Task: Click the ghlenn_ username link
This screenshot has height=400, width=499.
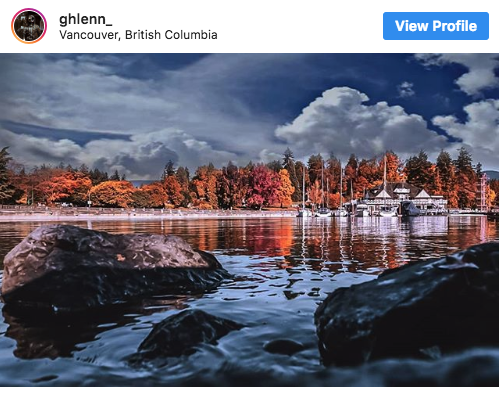Action: [x=86, y=19]
